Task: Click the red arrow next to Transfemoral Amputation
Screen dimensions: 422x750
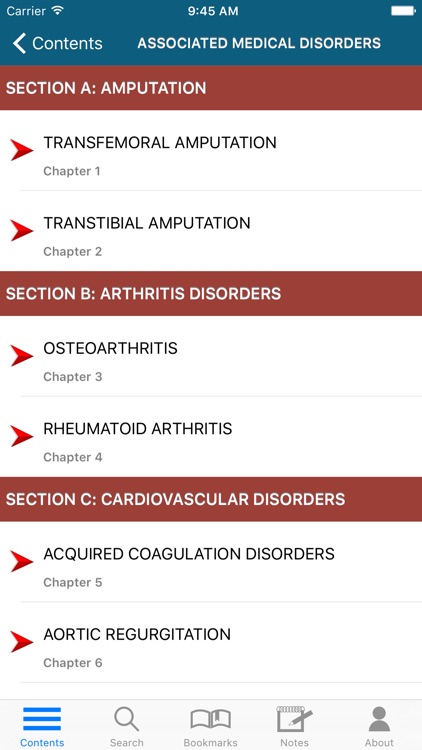Action: point(22,150)
